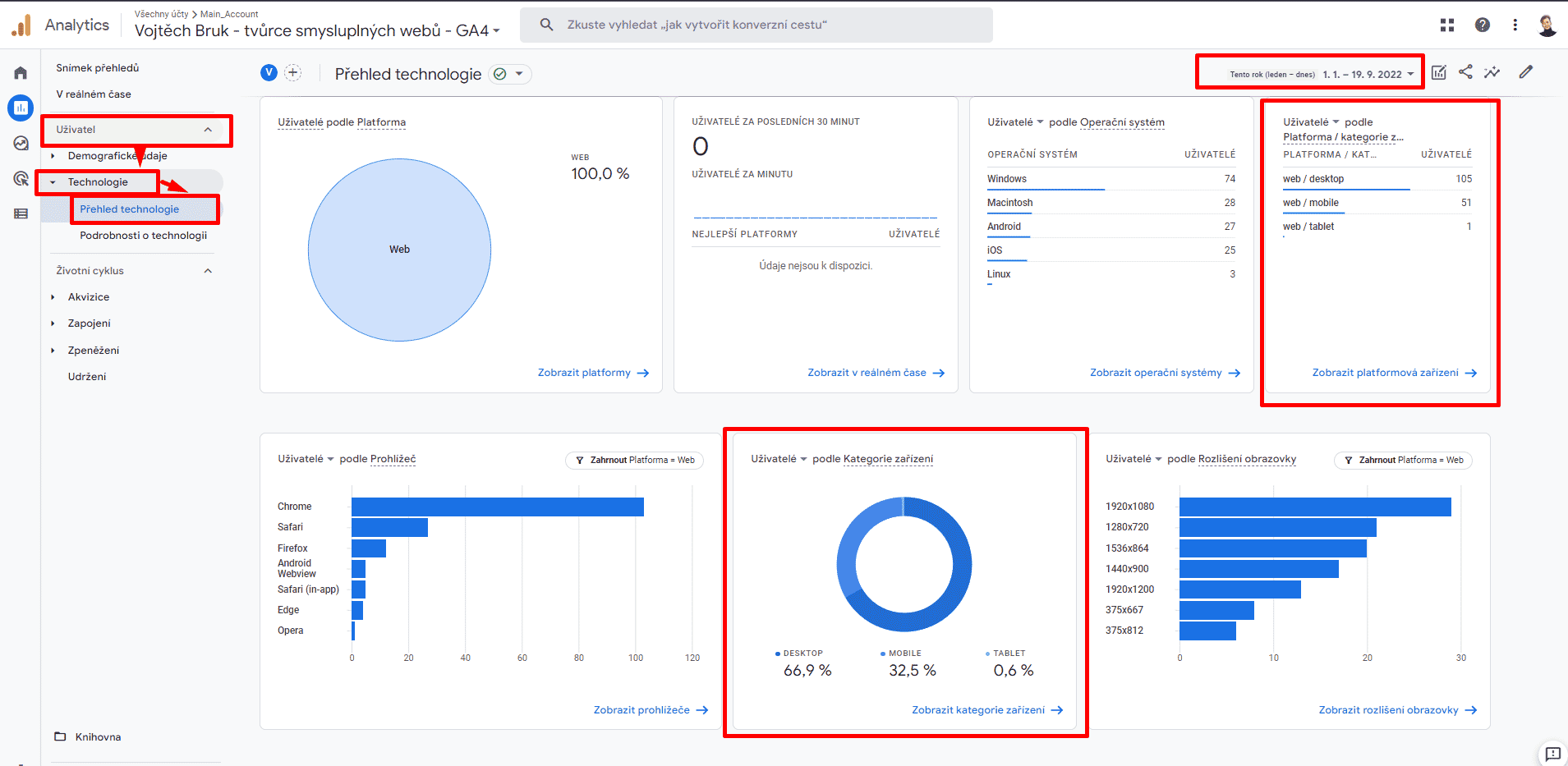Open the Akvizice menu item
1568x766 pixels.
(x=89, y=296)
